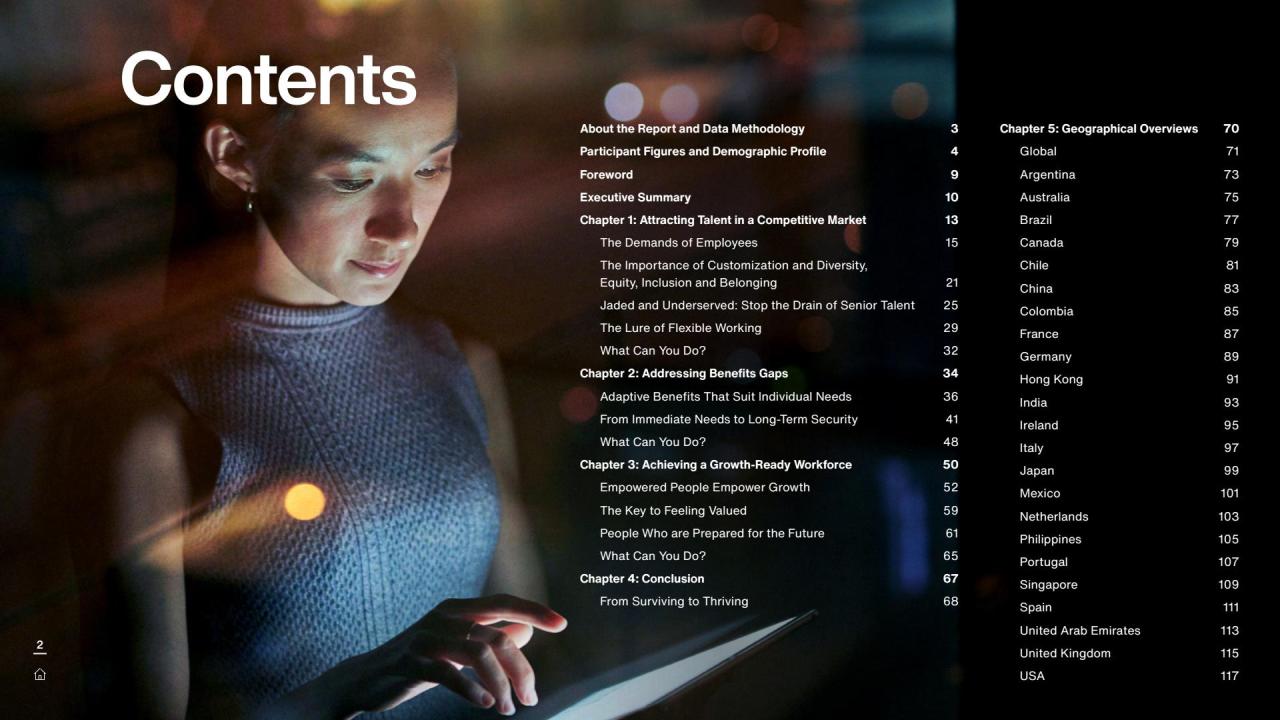Image resolution: width=1280 pixels, height=720 pixels.
Task: Open the United Kingdom overview
Action: tap(1065, 654)
